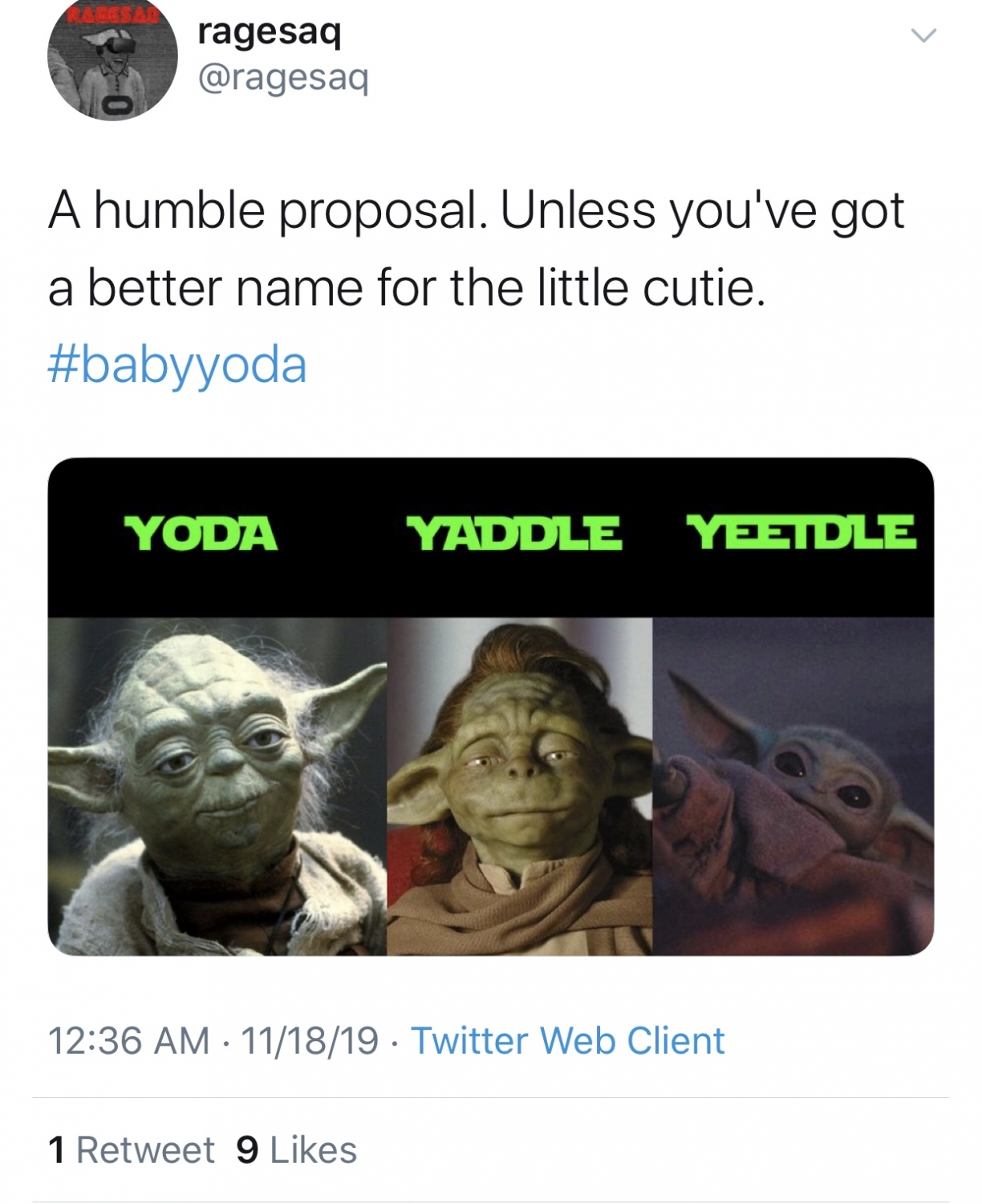Click the 11/18/19 date link

[309, 1040]
